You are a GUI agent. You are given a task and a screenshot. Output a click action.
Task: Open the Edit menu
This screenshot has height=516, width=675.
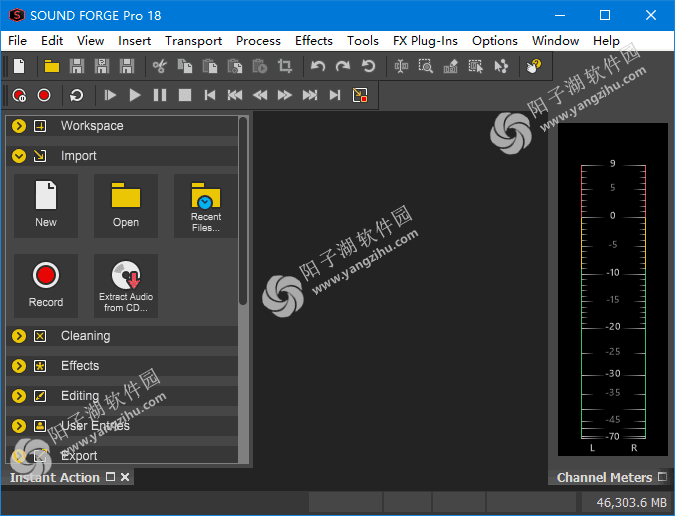(x=52, y=41)
